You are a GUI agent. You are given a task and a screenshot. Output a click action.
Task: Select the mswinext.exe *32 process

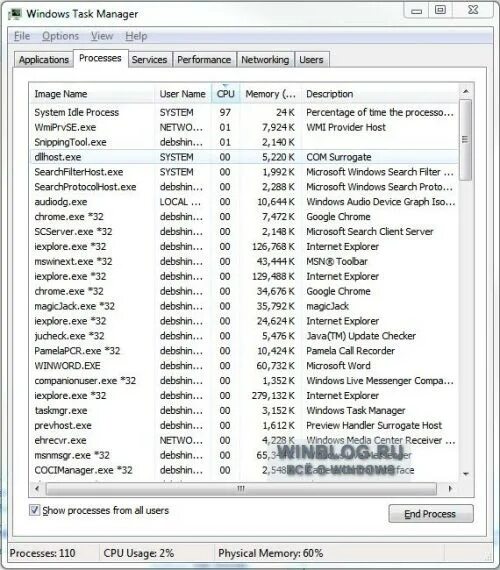(244, 261)
